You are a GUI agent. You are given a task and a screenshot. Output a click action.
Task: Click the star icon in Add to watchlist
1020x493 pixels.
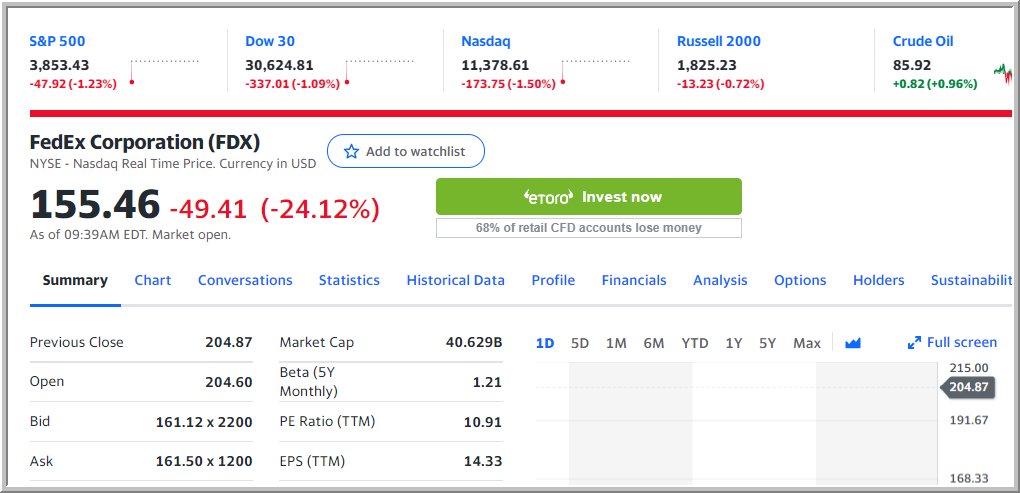click(351, 152)
